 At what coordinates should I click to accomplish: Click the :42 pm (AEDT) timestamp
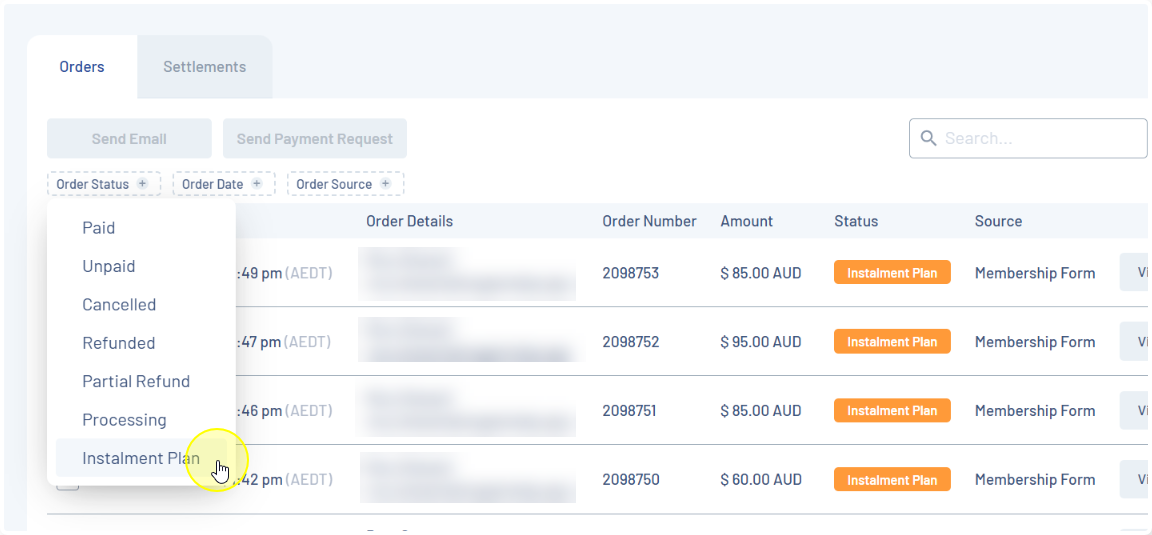tap(284, 480)
